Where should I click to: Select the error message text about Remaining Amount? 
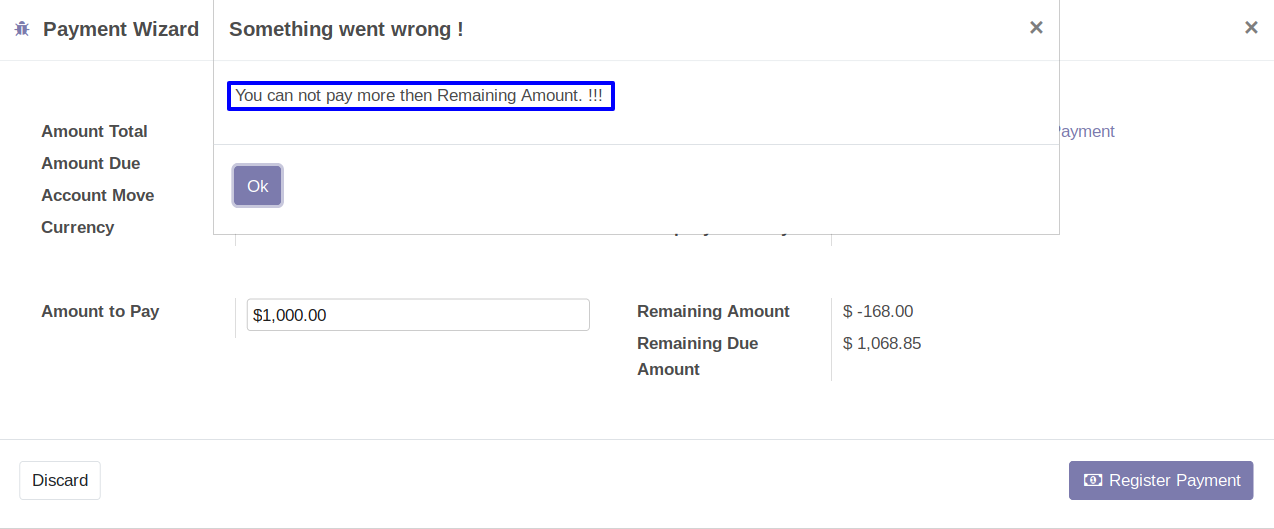[420, 96]
